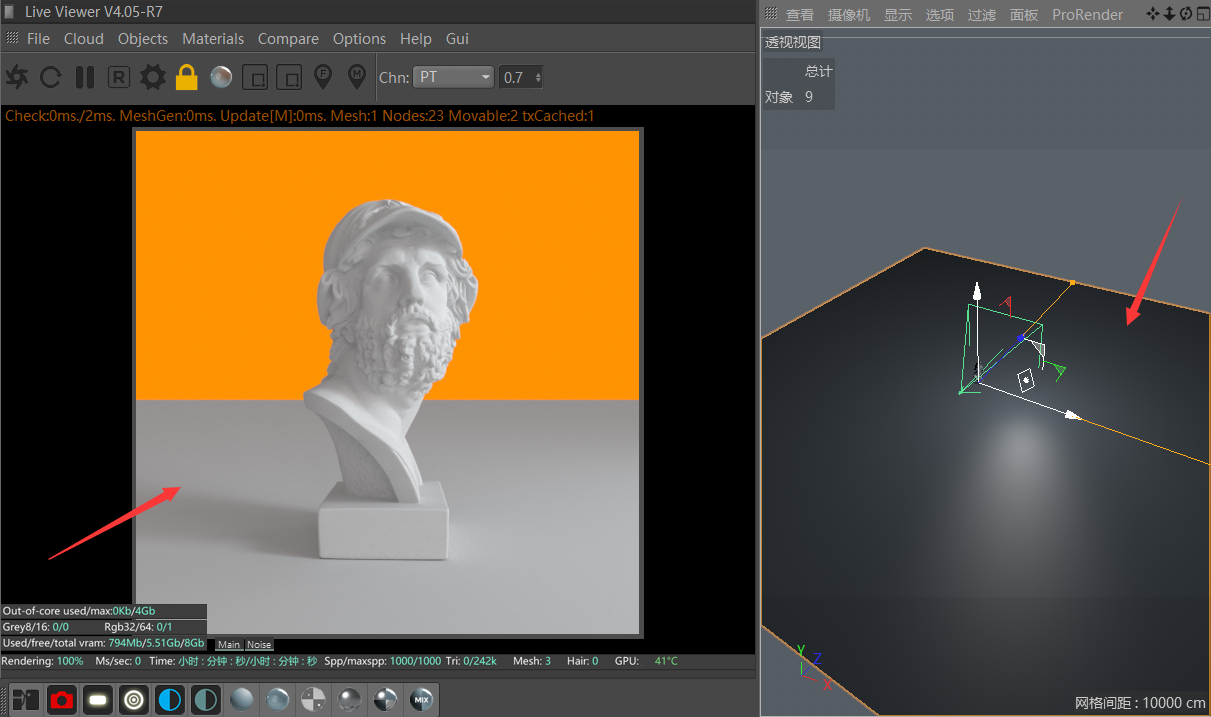Open the Compare menu
Screen dimensions: 1211x717
pos(288,39)
